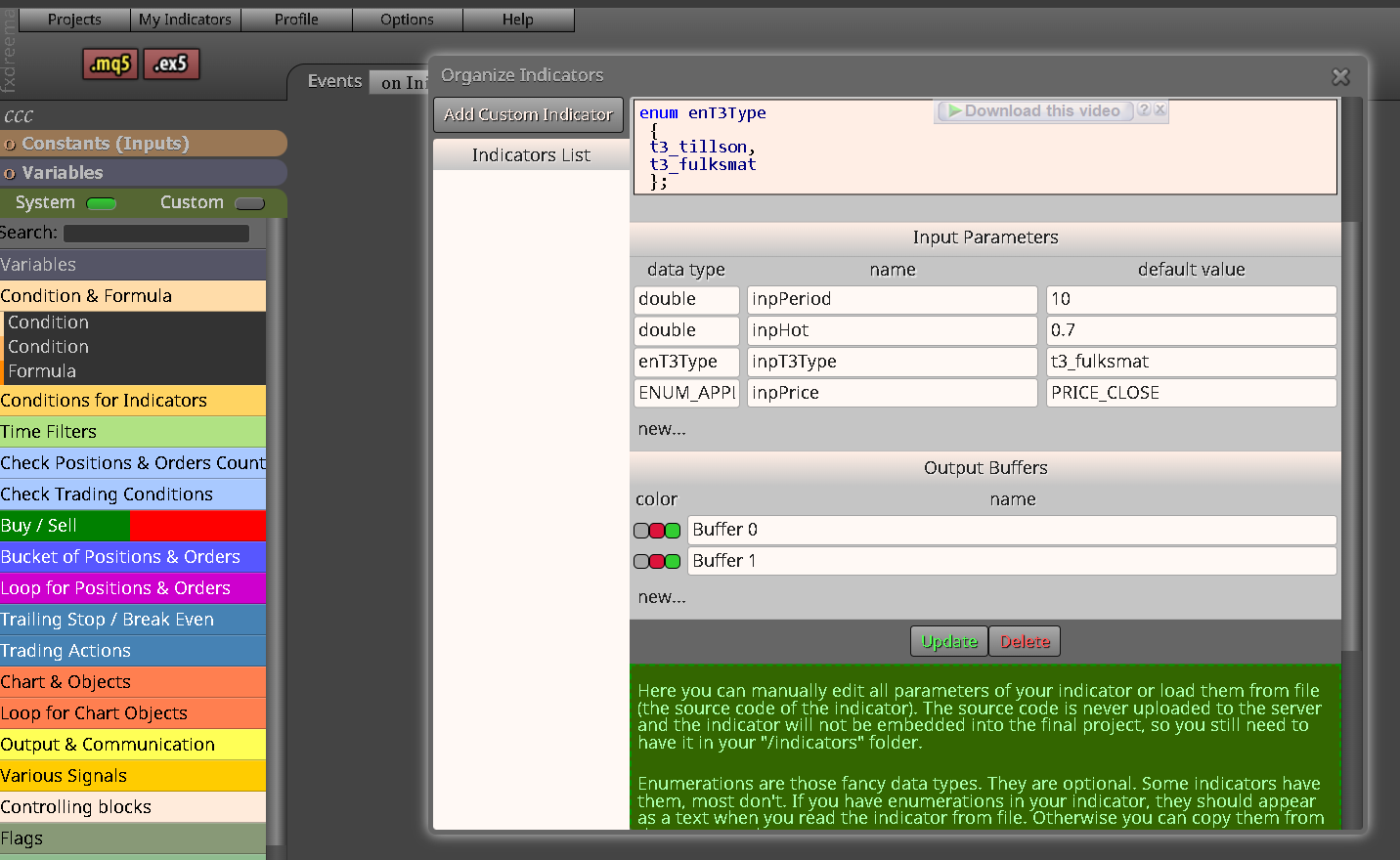Edit the inpT3Type name field
Image resolution: width=1400 pixels, height=860 pixels.
[x=892, y=362]
